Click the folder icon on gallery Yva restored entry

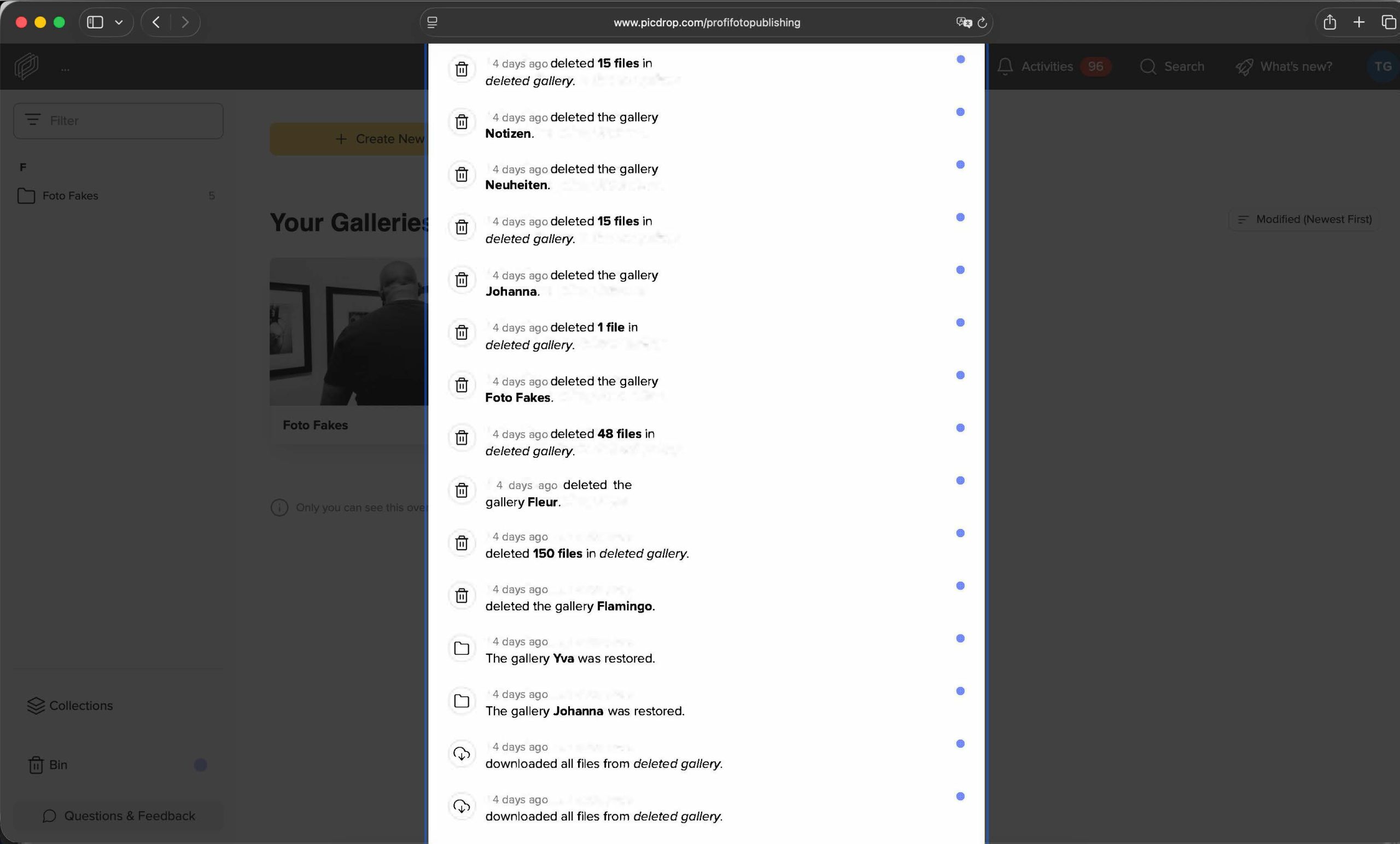point(462,649)
